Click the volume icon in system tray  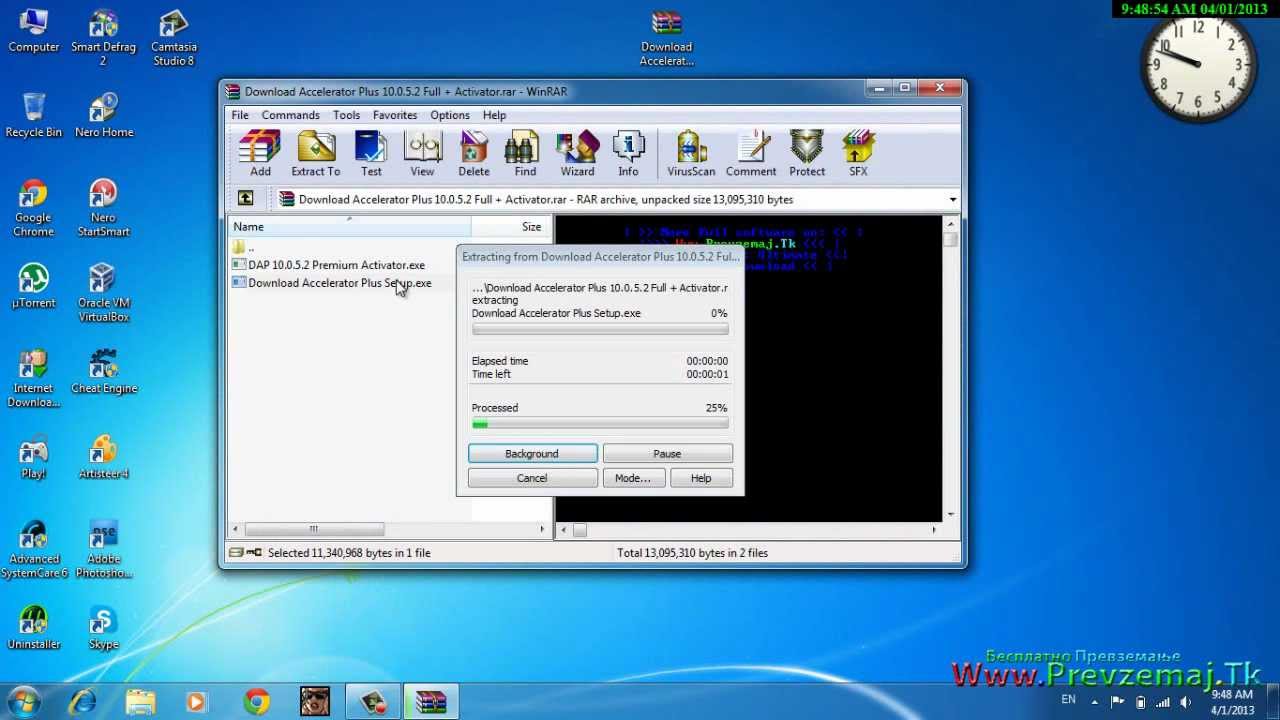click(1185, 701)
